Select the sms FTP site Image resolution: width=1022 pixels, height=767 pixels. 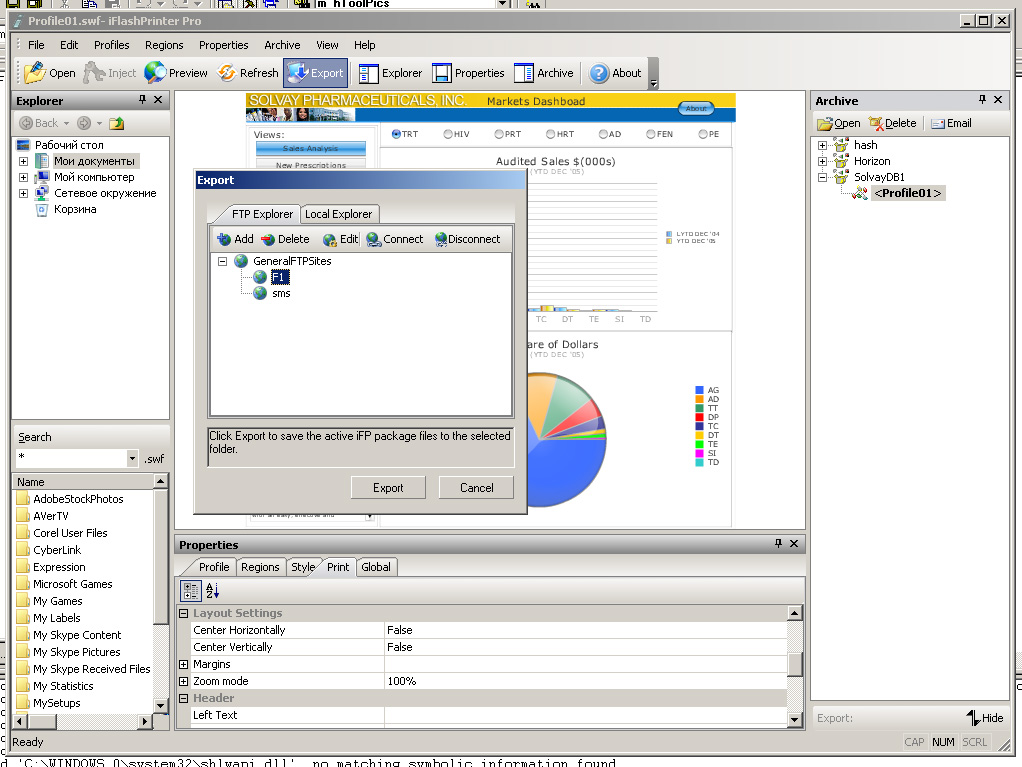pos(281,293)
